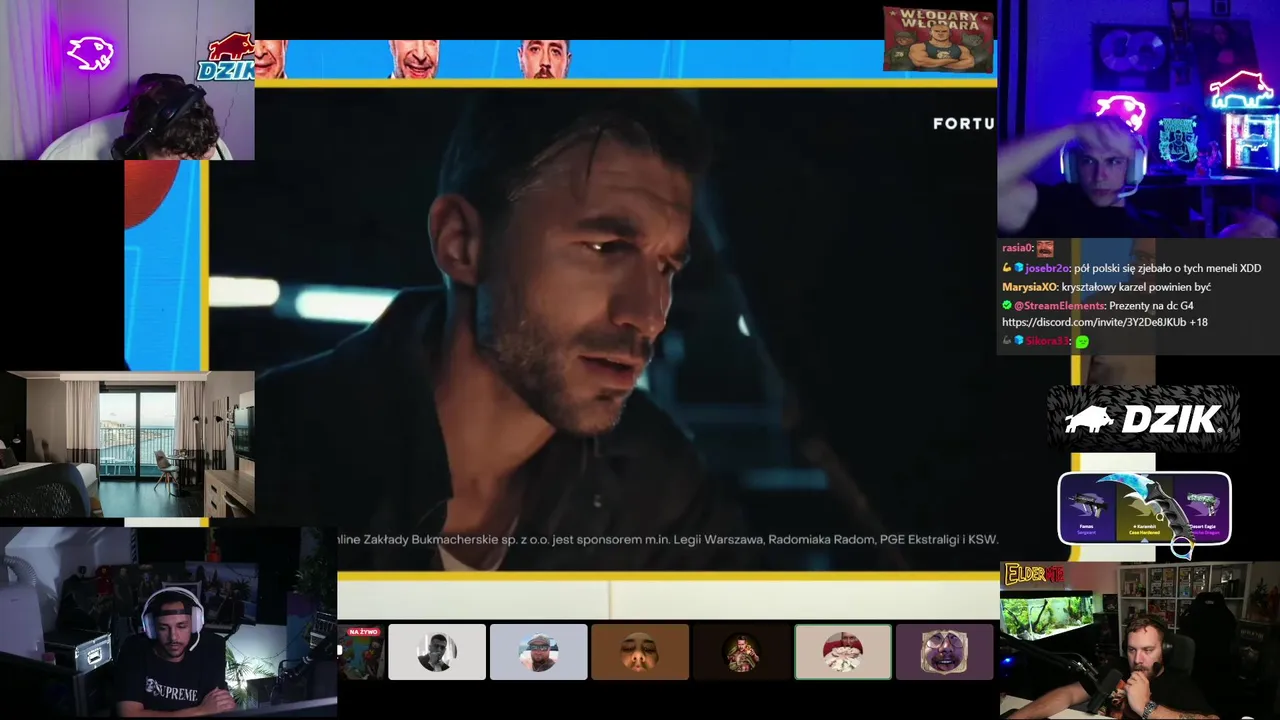Click the blue cube badge beside josebr2o
The width and height of the screenshot is (1280, 720).
coord(1019,268)
